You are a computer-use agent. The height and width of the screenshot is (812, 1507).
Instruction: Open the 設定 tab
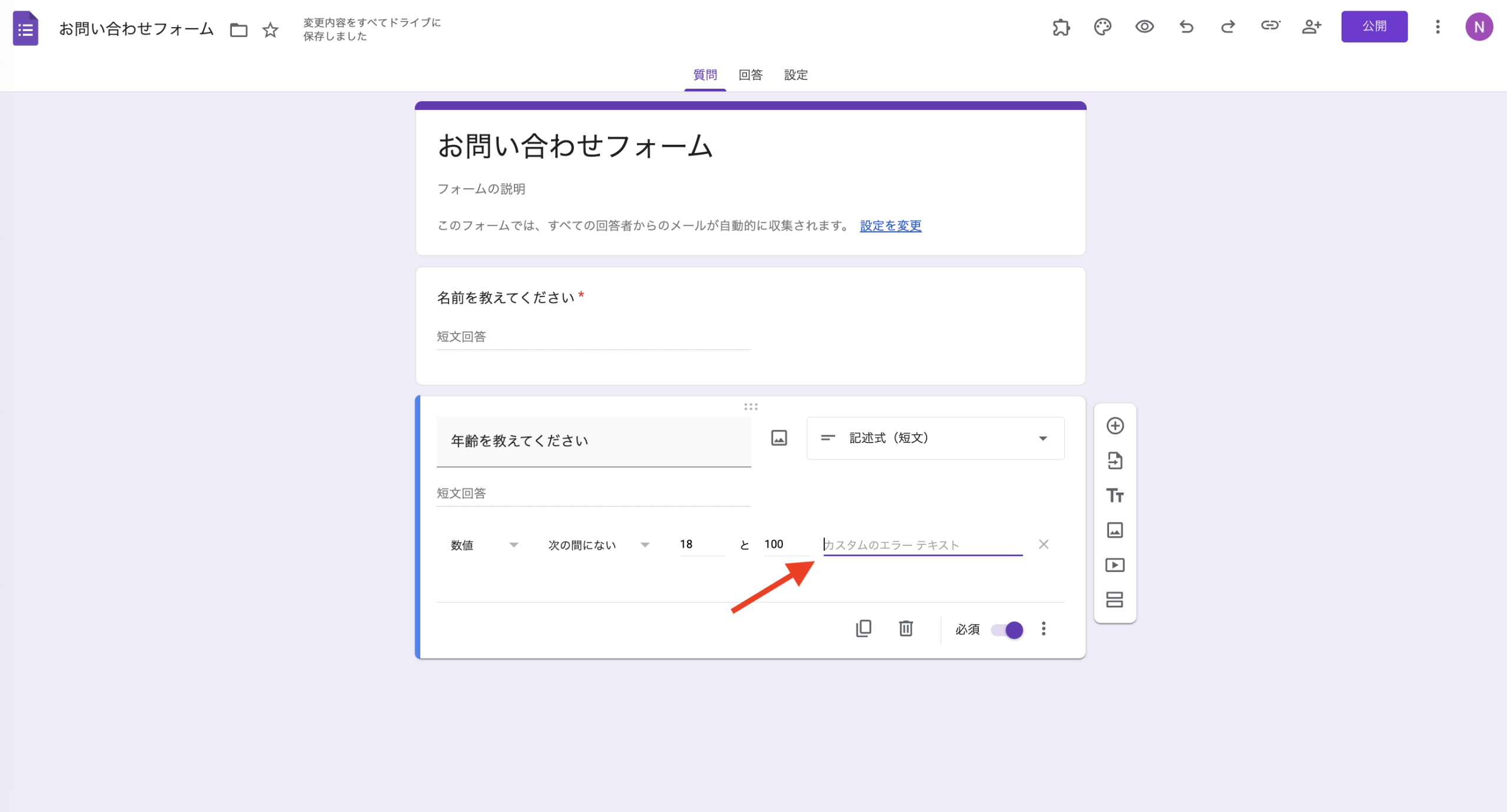795,75
